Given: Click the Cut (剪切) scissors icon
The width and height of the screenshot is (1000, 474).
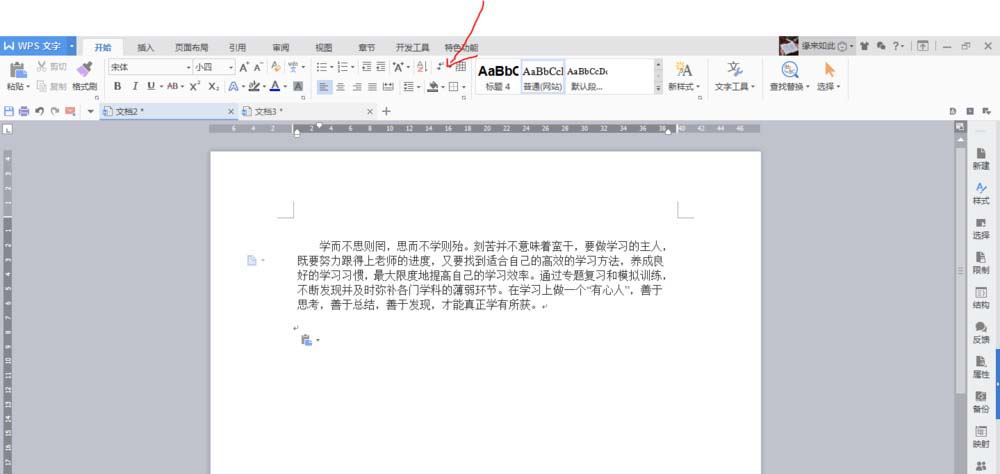Looking at the screenshot, I should (x=41, y=66).
